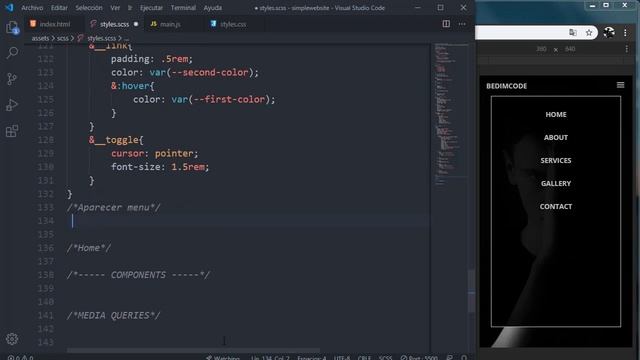
Task: Click the unsaved dot on styles.scss tab
Action: coord(136,24)
